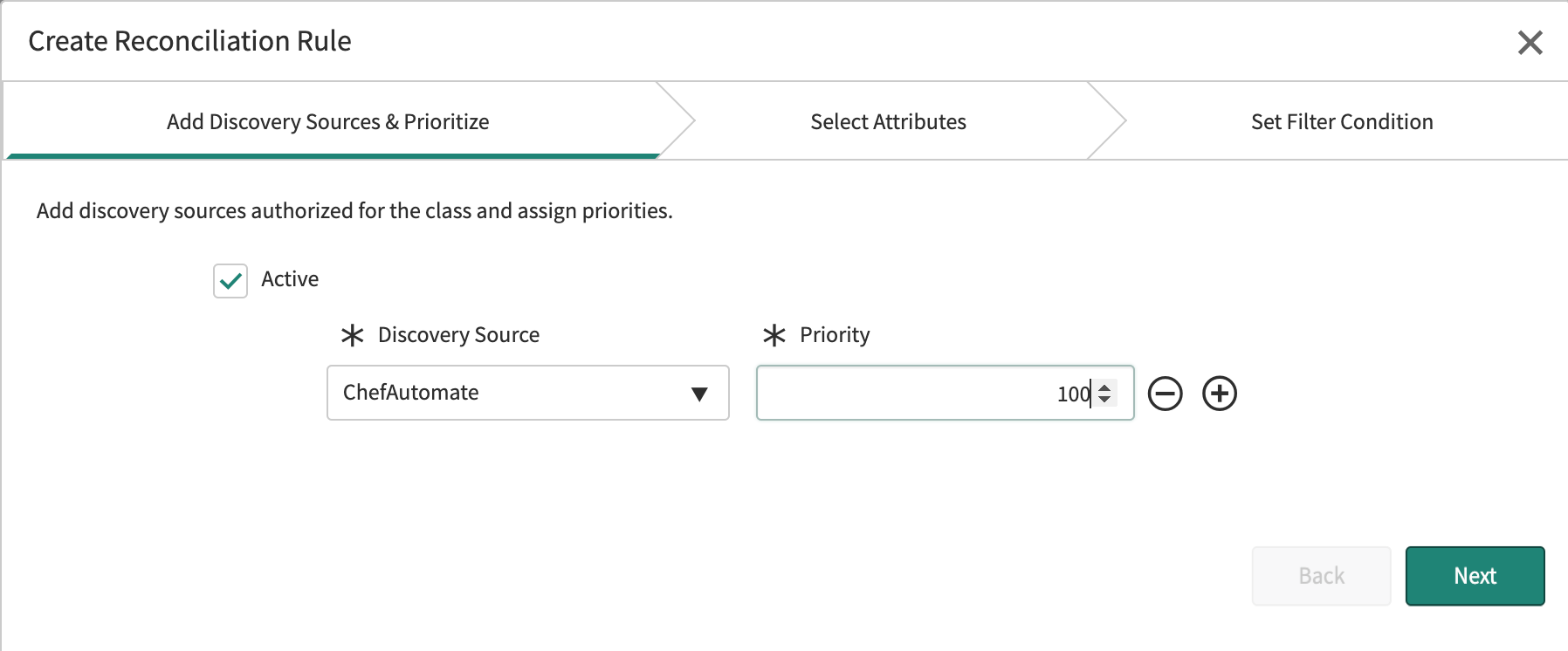Click the mandatory asterisk beside Priority

[774, 335]
